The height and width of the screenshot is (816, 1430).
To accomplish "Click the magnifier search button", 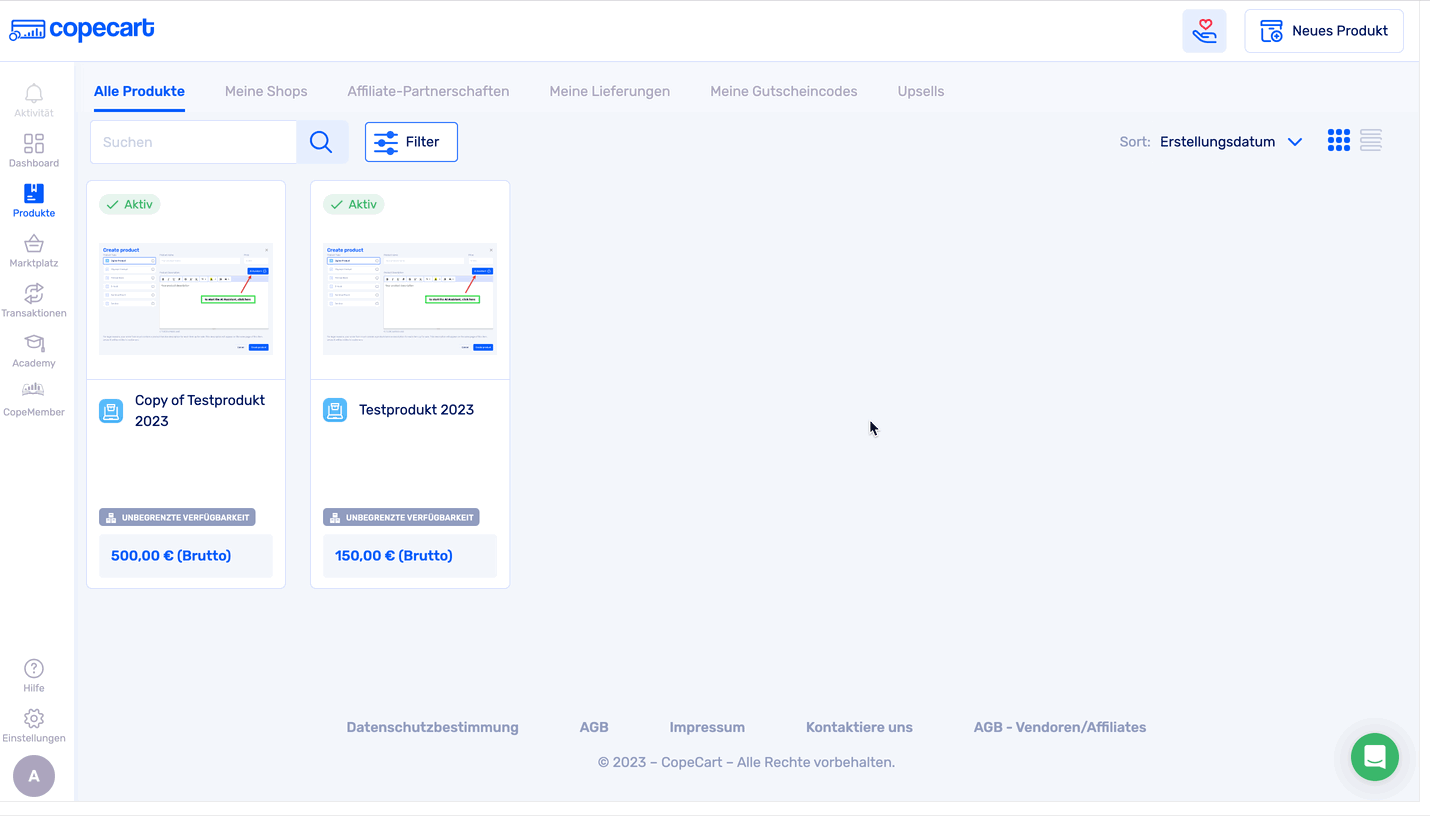I will (321, 142).
